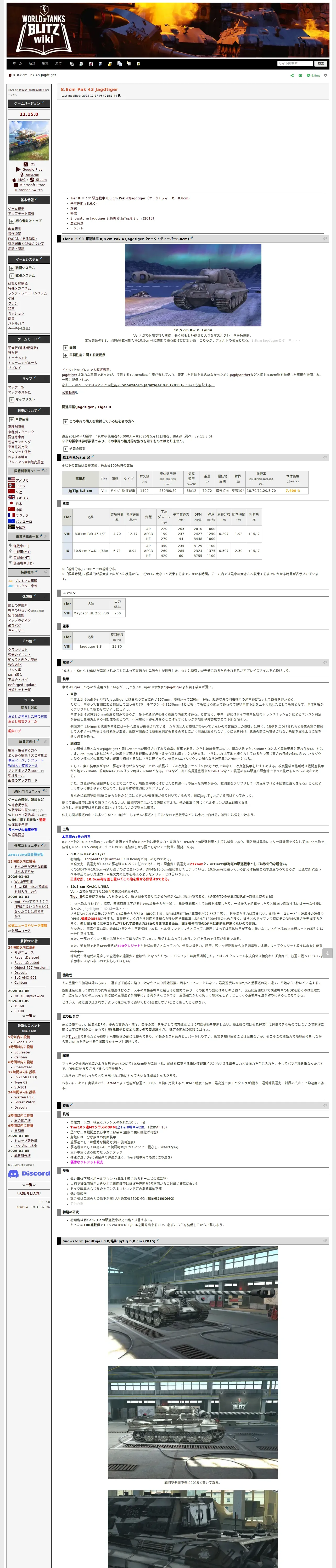Click the EU flag for パンユーロ
336x1568 pixels.
pyautogui.click(x=11, y=521)
